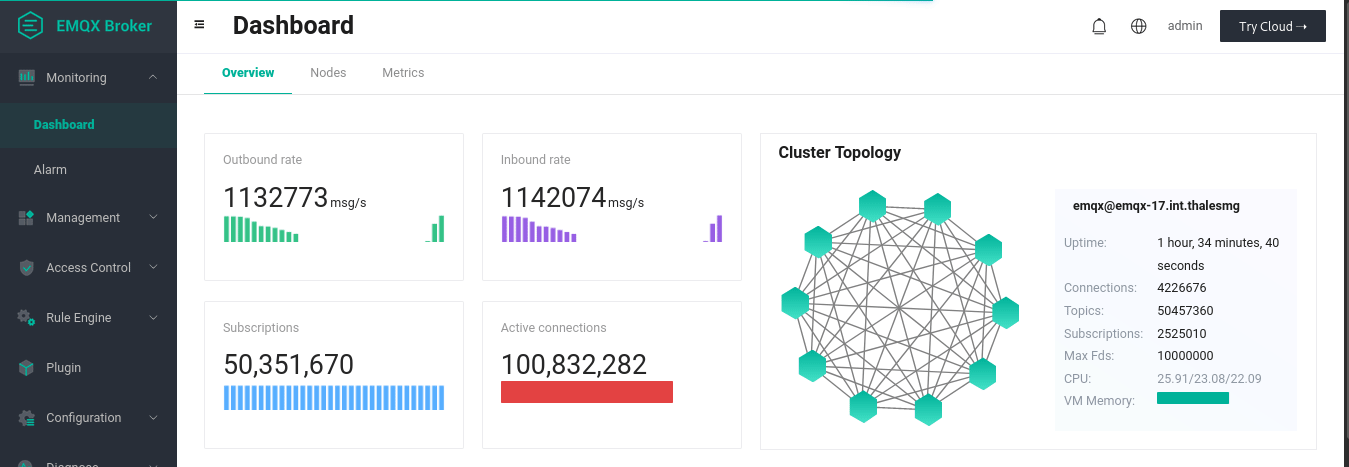Open the notification bell alerts

pyautogui.click(x=1099, y=27)
